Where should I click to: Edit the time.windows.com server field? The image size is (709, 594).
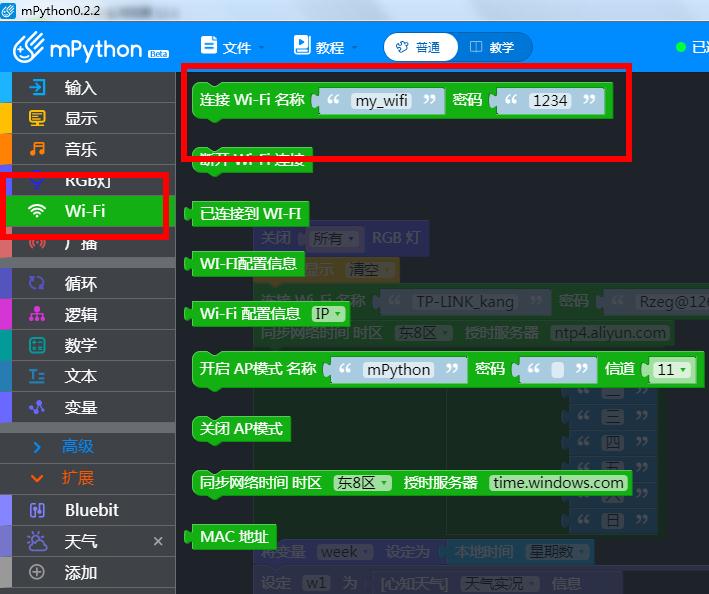(558, 483)
